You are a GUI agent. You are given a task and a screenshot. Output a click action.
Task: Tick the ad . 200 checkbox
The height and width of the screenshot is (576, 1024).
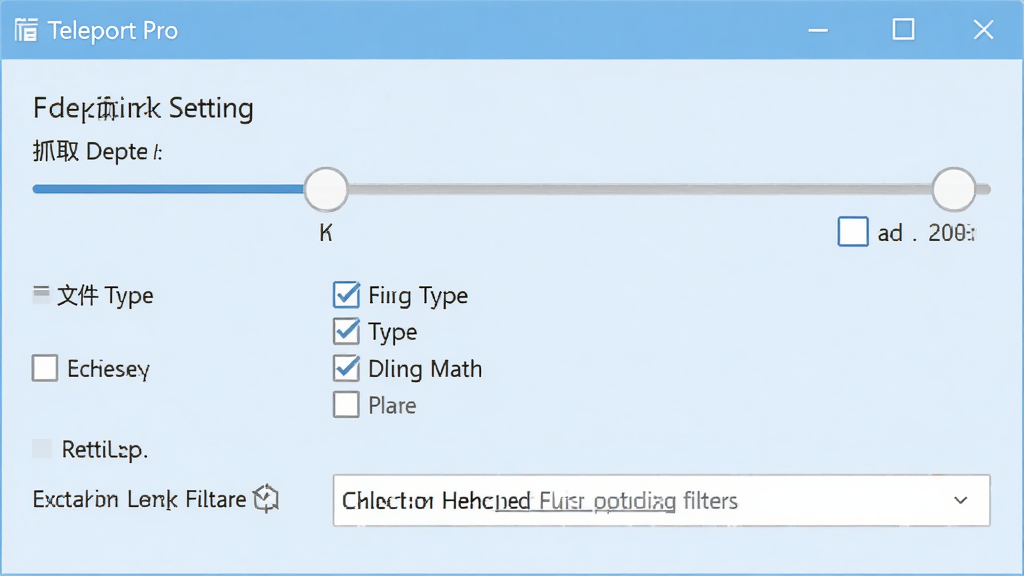[x=853, y=232]
